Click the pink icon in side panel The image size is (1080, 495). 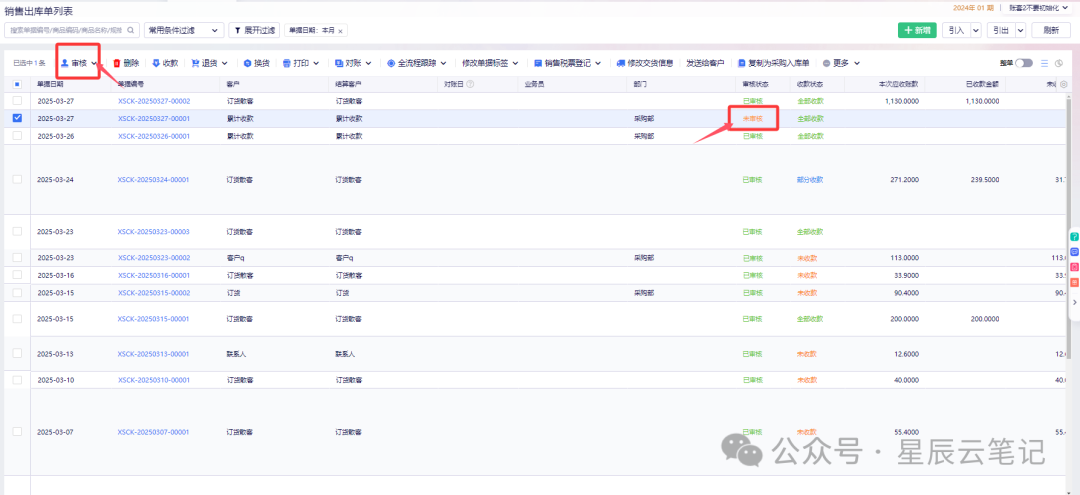click(x=1074, y=267)
